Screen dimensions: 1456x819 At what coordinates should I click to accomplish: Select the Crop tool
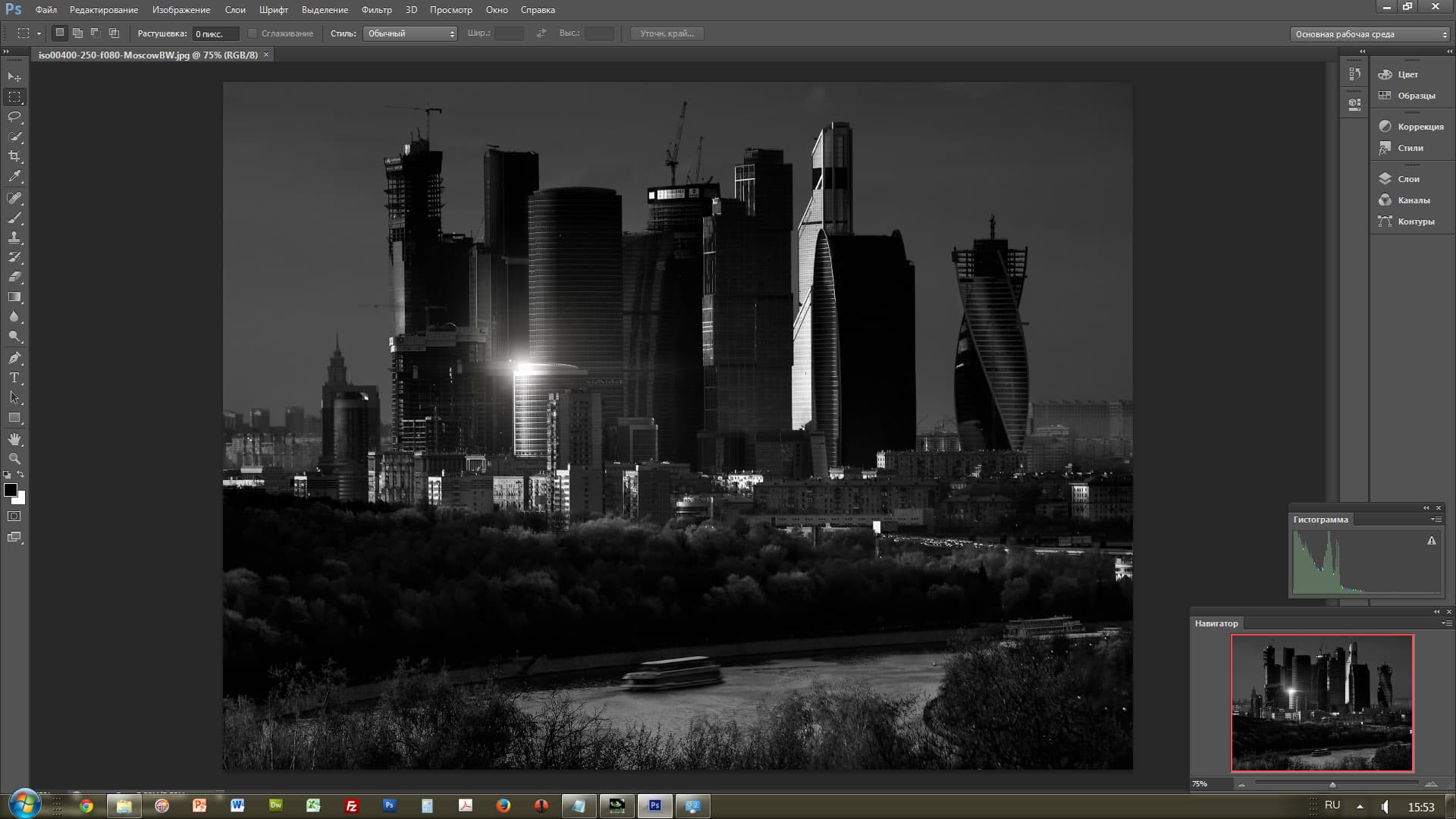[x=14, y=156]
